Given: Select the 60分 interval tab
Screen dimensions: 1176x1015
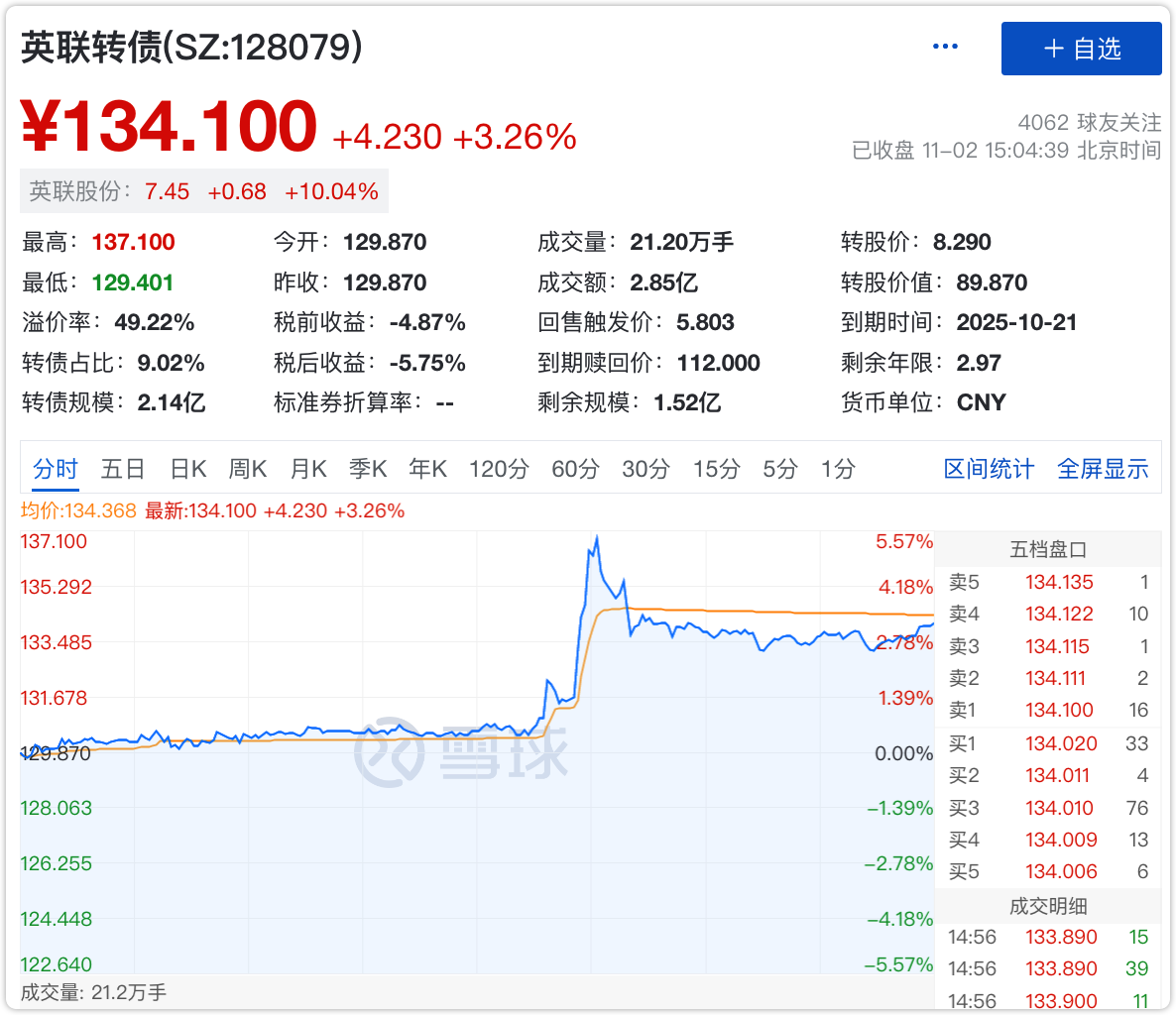Looking at the screenshot, I should pyautogui.click(x=575, y=469).
